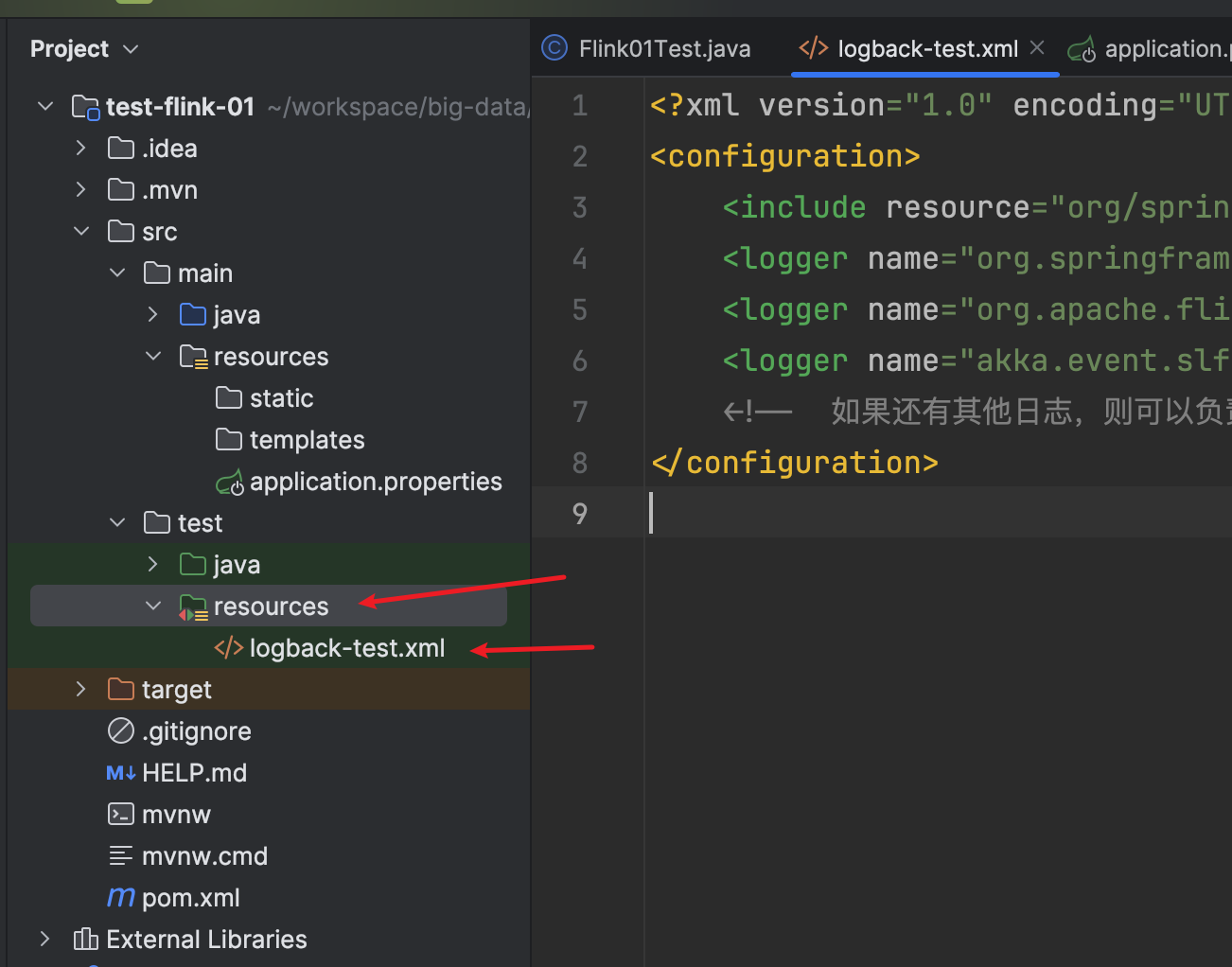Open .gitignore file
Image resolution: width=1232 pixels, height=967 pixels.
197,730
